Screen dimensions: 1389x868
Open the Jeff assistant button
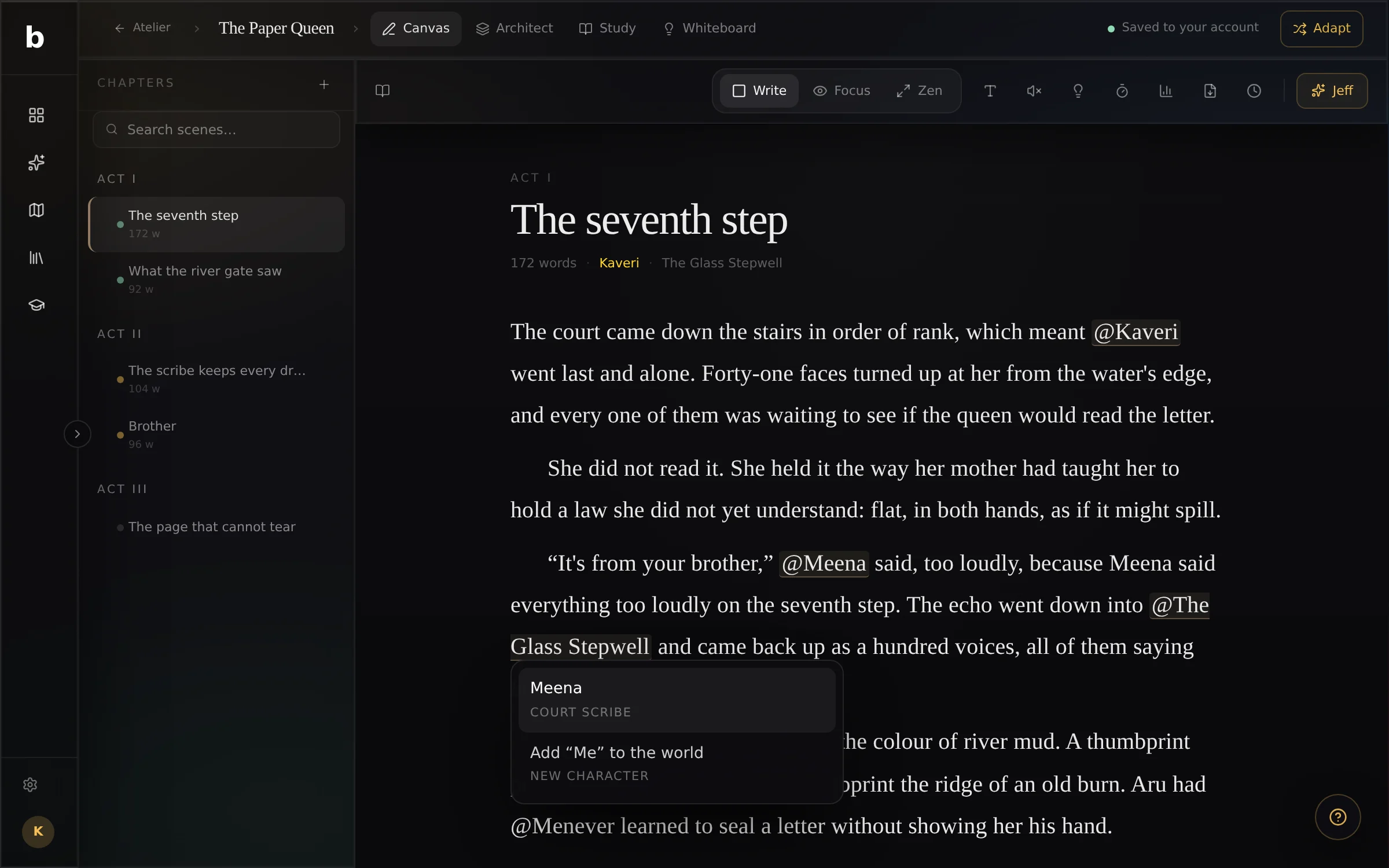point(1332,91)
